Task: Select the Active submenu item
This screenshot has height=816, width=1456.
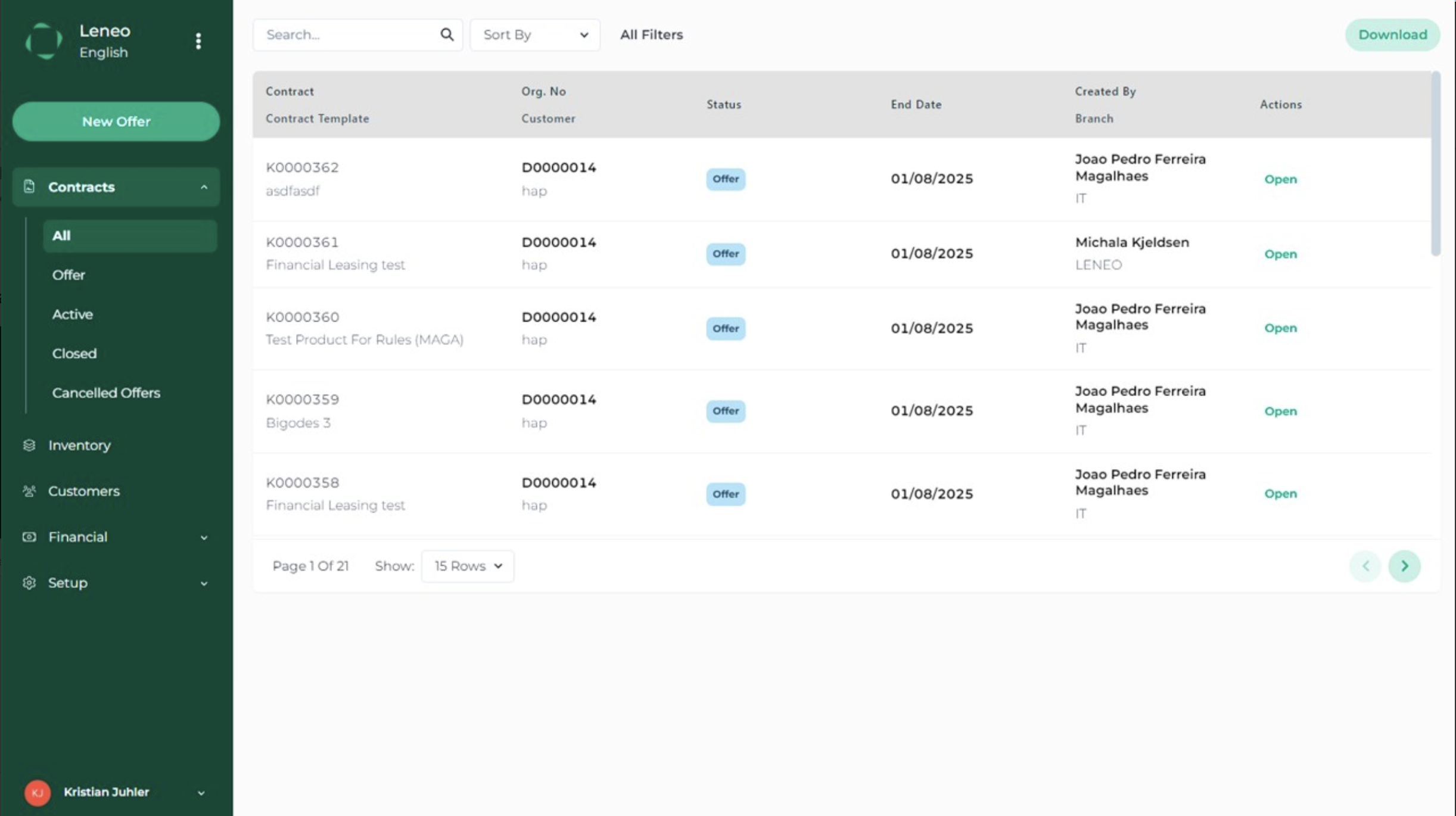Action: pos(73,314)
